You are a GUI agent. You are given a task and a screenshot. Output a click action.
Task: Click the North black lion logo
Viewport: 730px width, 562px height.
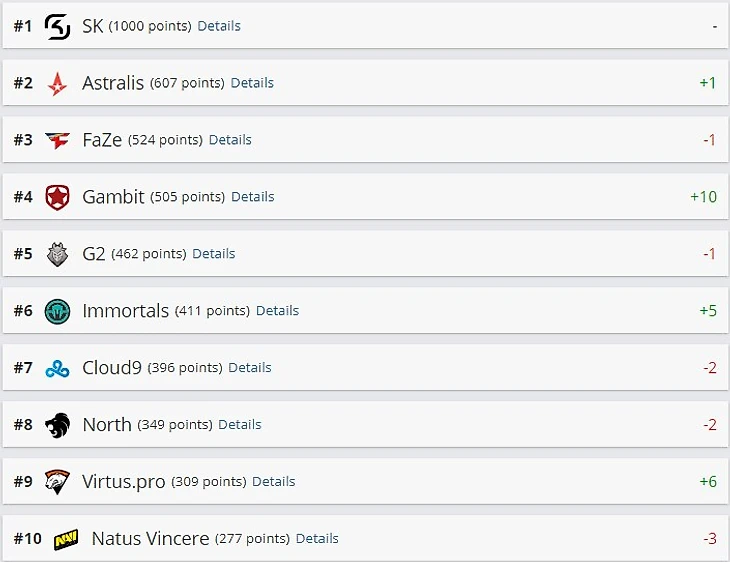pos(58,425)
